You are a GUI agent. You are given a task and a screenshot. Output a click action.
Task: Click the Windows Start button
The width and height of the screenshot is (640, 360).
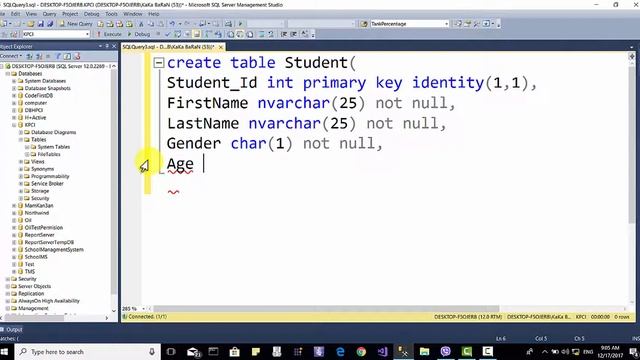pyautogui.click(x=5, y=352)
